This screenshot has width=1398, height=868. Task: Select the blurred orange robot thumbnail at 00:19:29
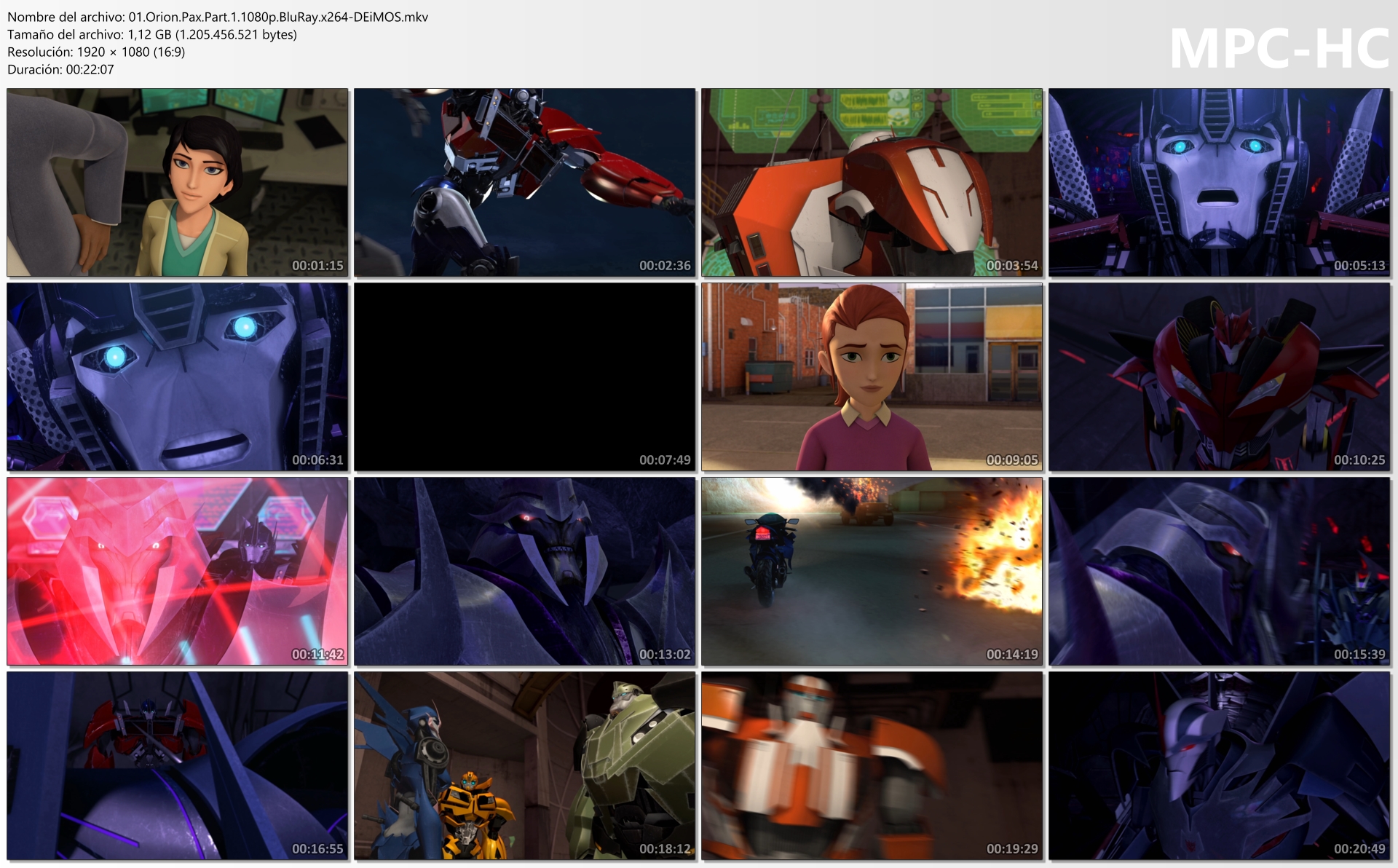(x=872, y=766)
